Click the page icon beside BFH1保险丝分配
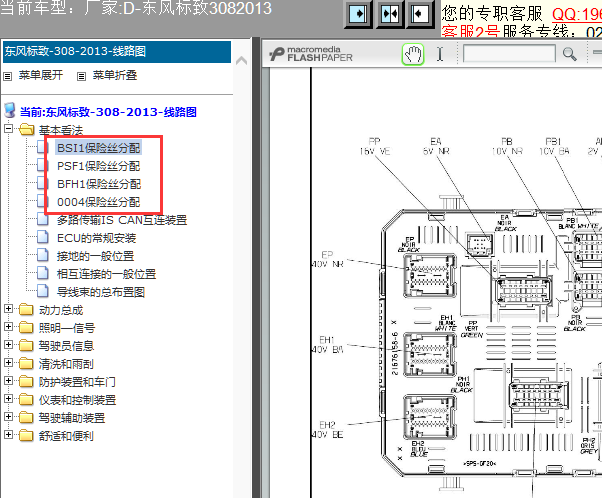The image size is (602, 498). pyautogui.click(x=43, y=183)
